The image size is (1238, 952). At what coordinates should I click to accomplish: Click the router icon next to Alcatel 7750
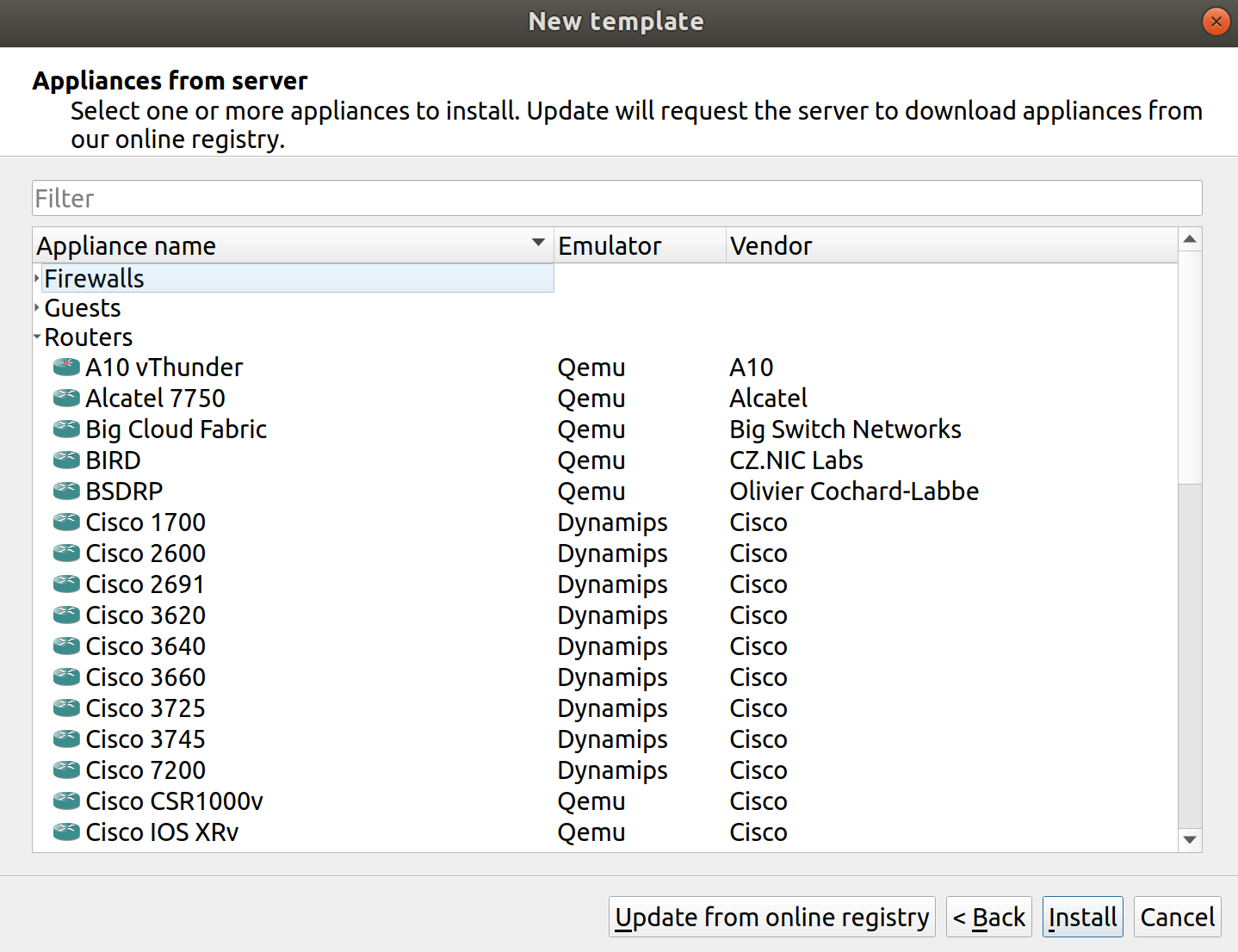coord(65,398)
